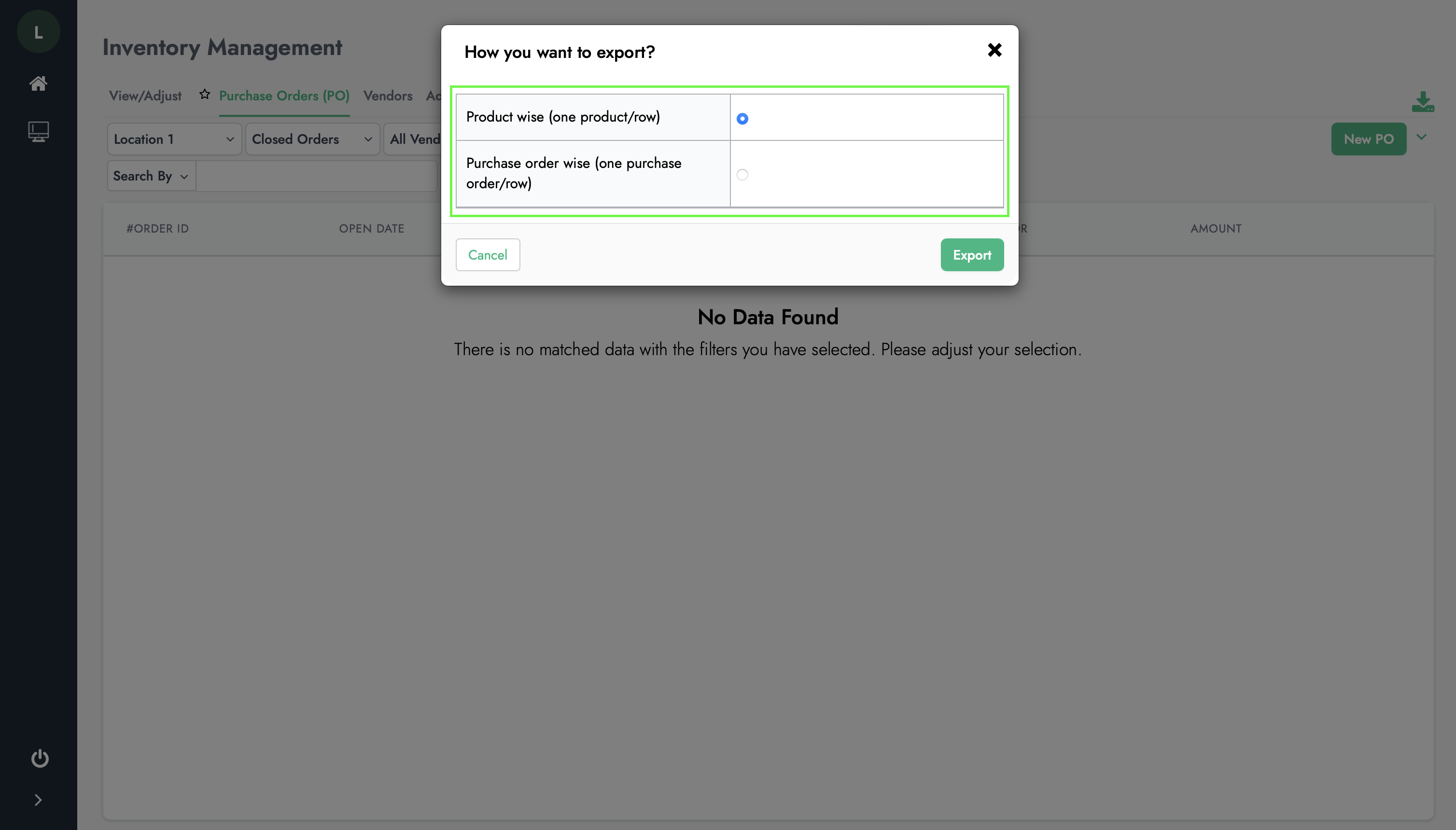This screenshot has height=830, width=1456.
Task: Click the Cancel button
Action: (x=488, y=255)
